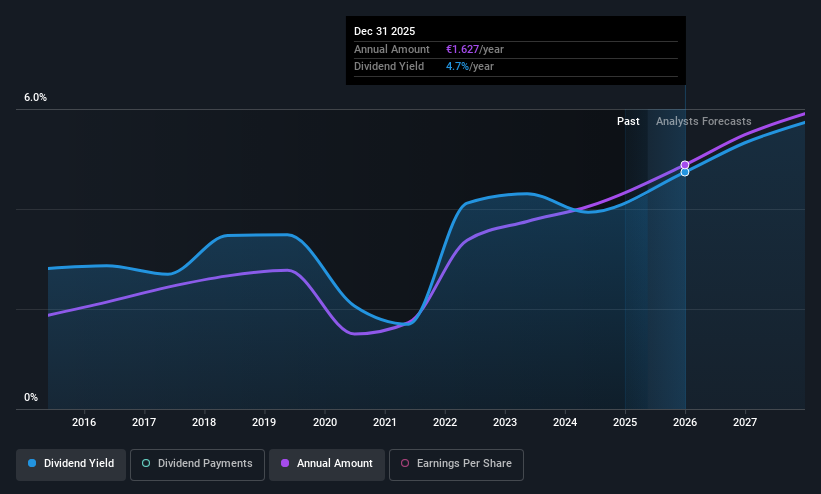Click the teal Dividend Payments circle icon
The height and width of the screenshot is (494, 821).
[146, 463]
